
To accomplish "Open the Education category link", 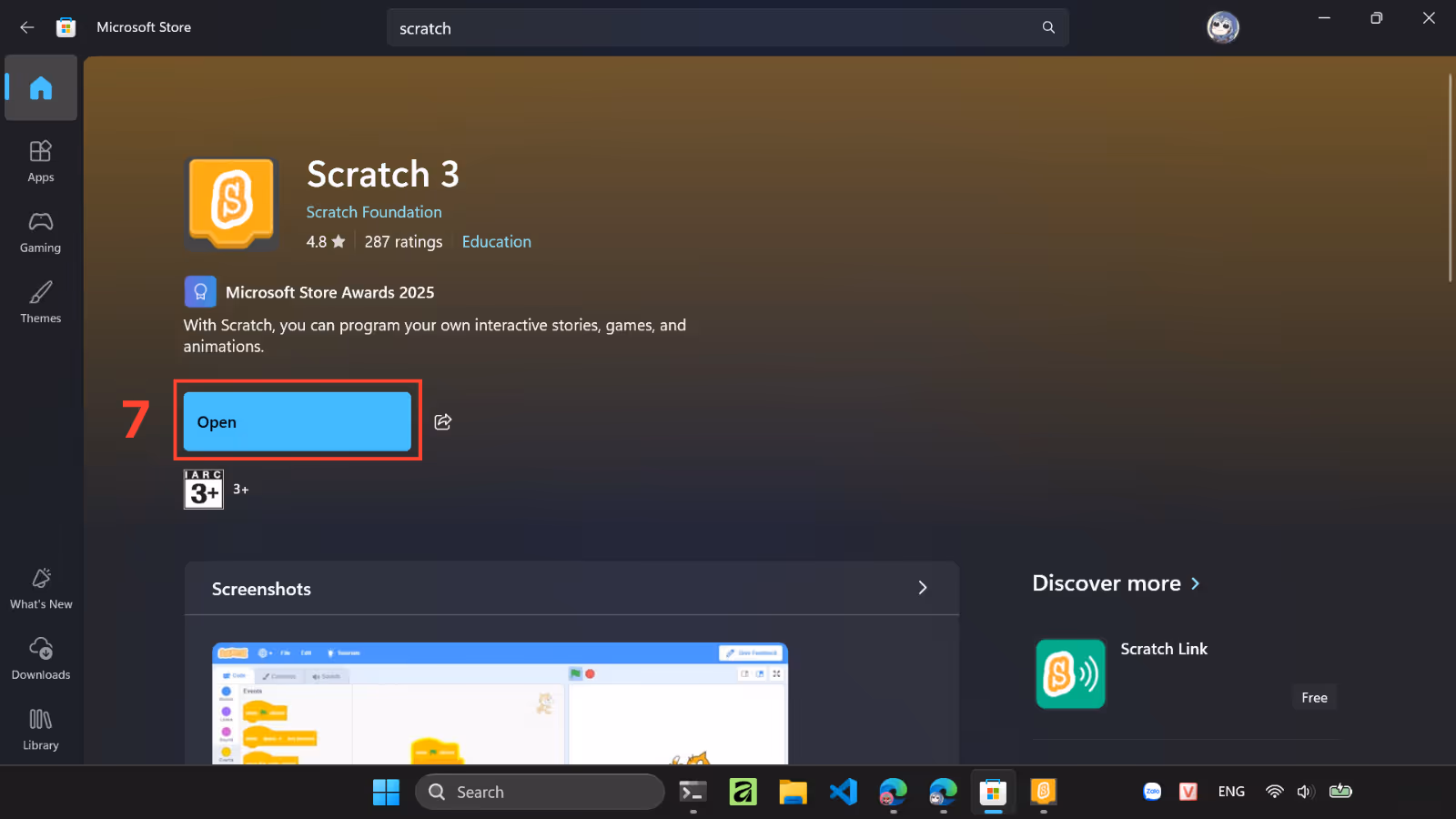I will point(496,241).
